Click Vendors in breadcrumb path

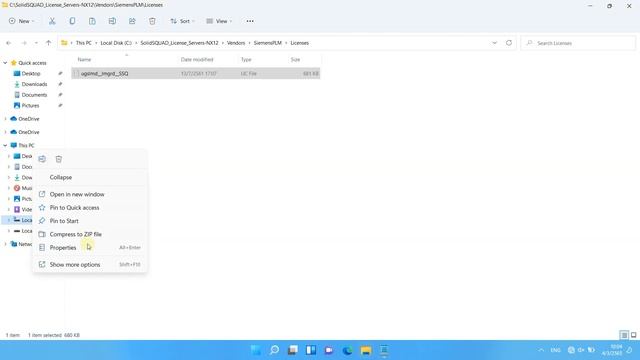[x=236, y=43]
